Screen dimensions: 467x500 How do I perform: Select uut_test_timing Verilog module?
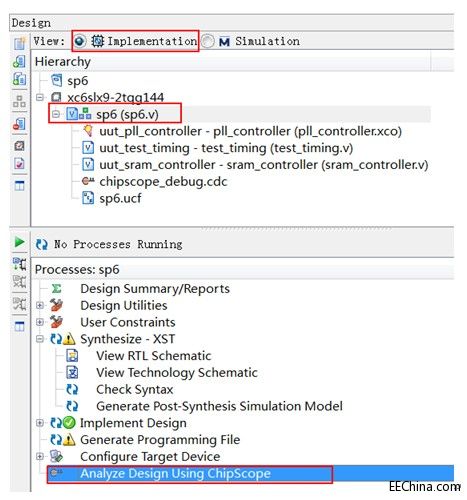[226, 148]
